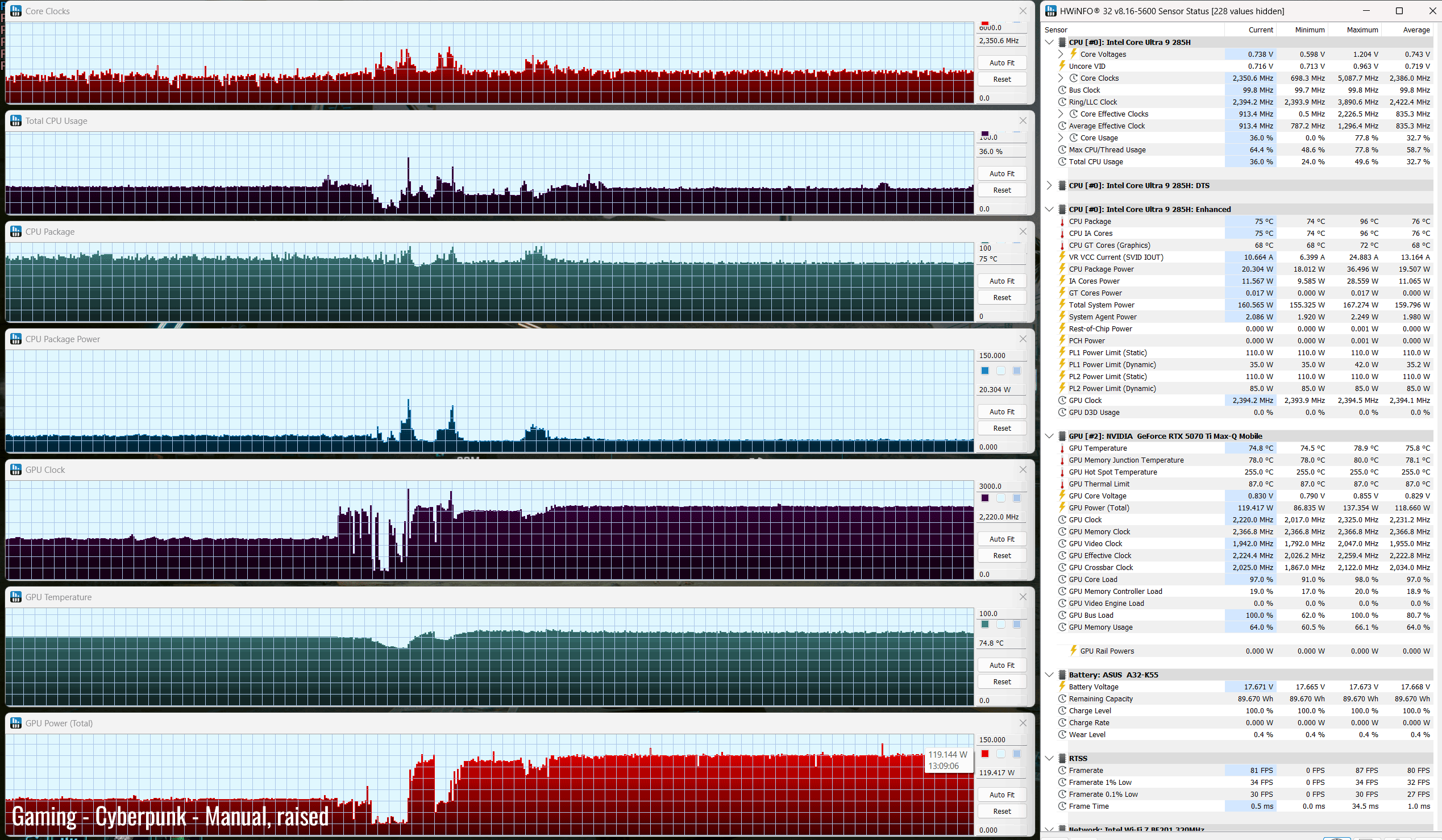This screenshot has height=840, width=1442.
Task: Click the GPU Clock graph window icon
Action: click(x=16, y=470)
